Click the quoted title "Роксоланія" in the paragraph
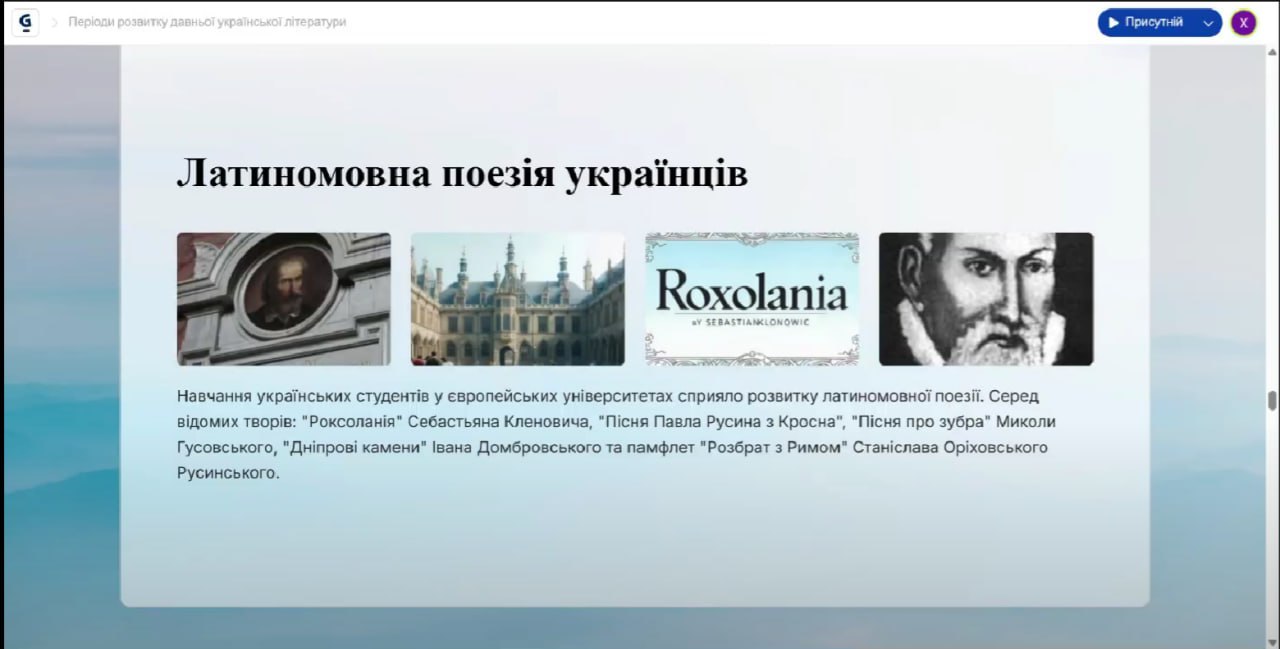The width and height of the screenshot is (1280, 649). [x=343, y=422]
